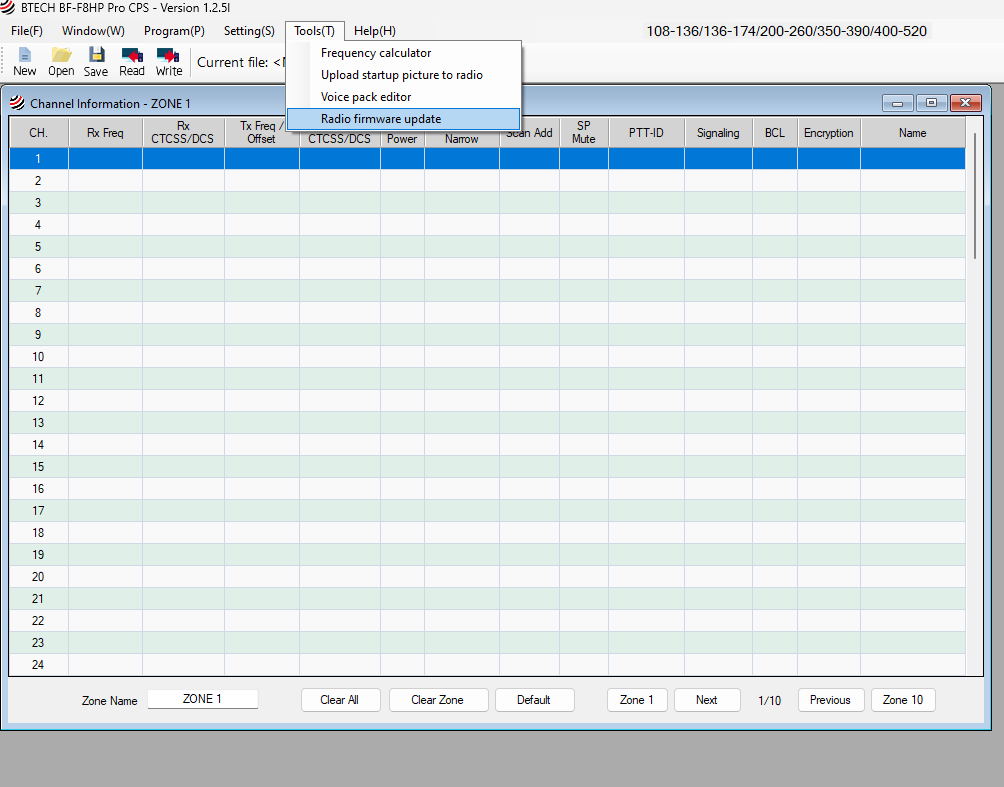
Task: Open the Voice pack editor
Action: pos(366,97)
